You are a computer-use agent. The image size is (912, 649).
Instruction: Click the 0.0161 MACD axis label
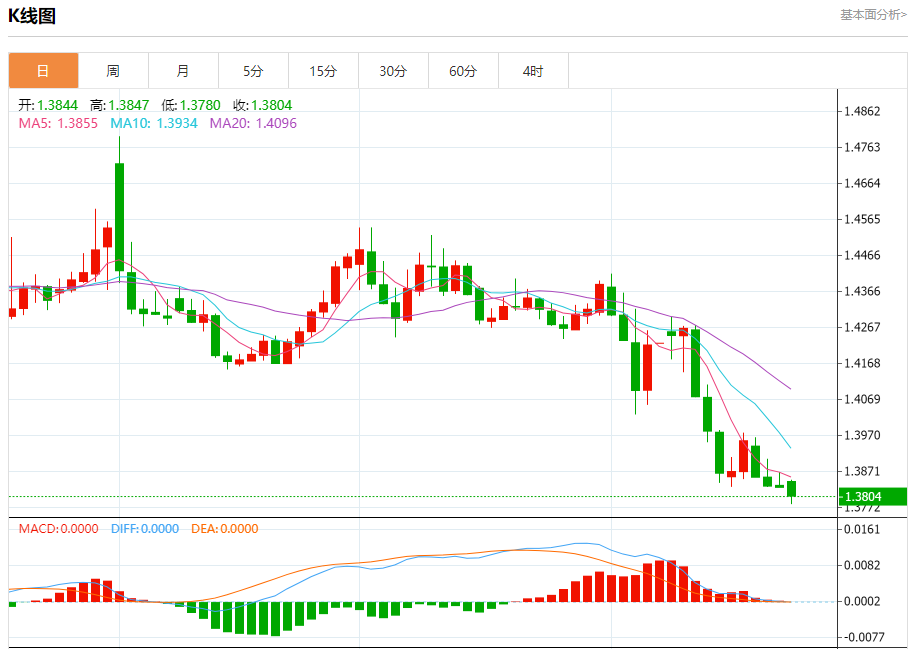862,529
